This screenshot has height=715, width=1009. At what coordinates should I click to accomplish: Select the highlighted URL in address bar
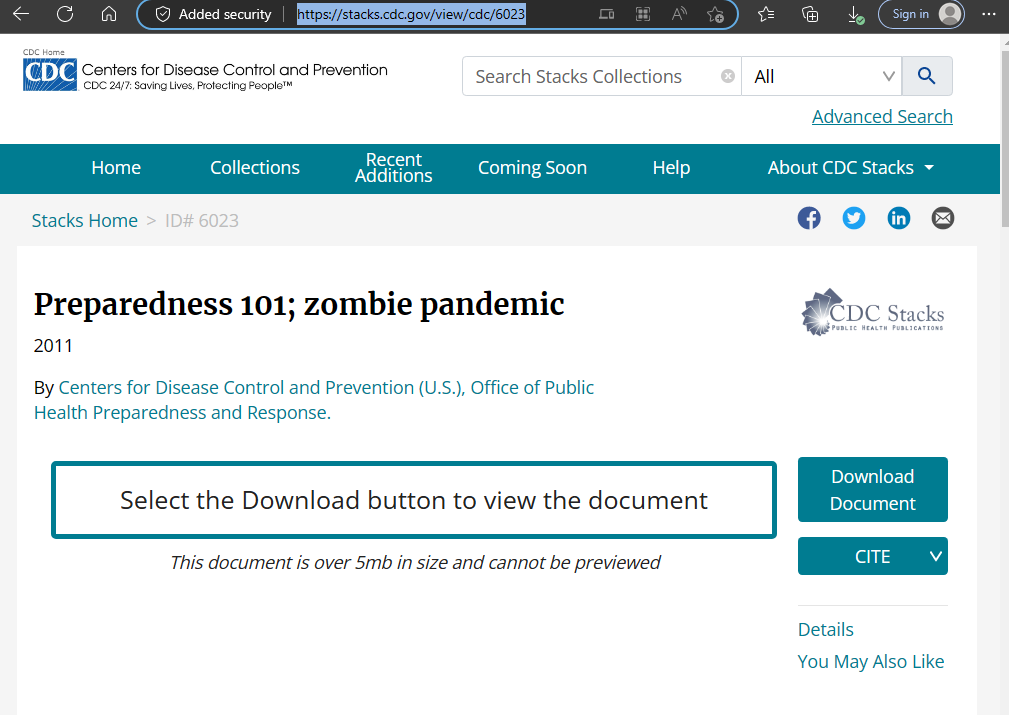[411, 14]
